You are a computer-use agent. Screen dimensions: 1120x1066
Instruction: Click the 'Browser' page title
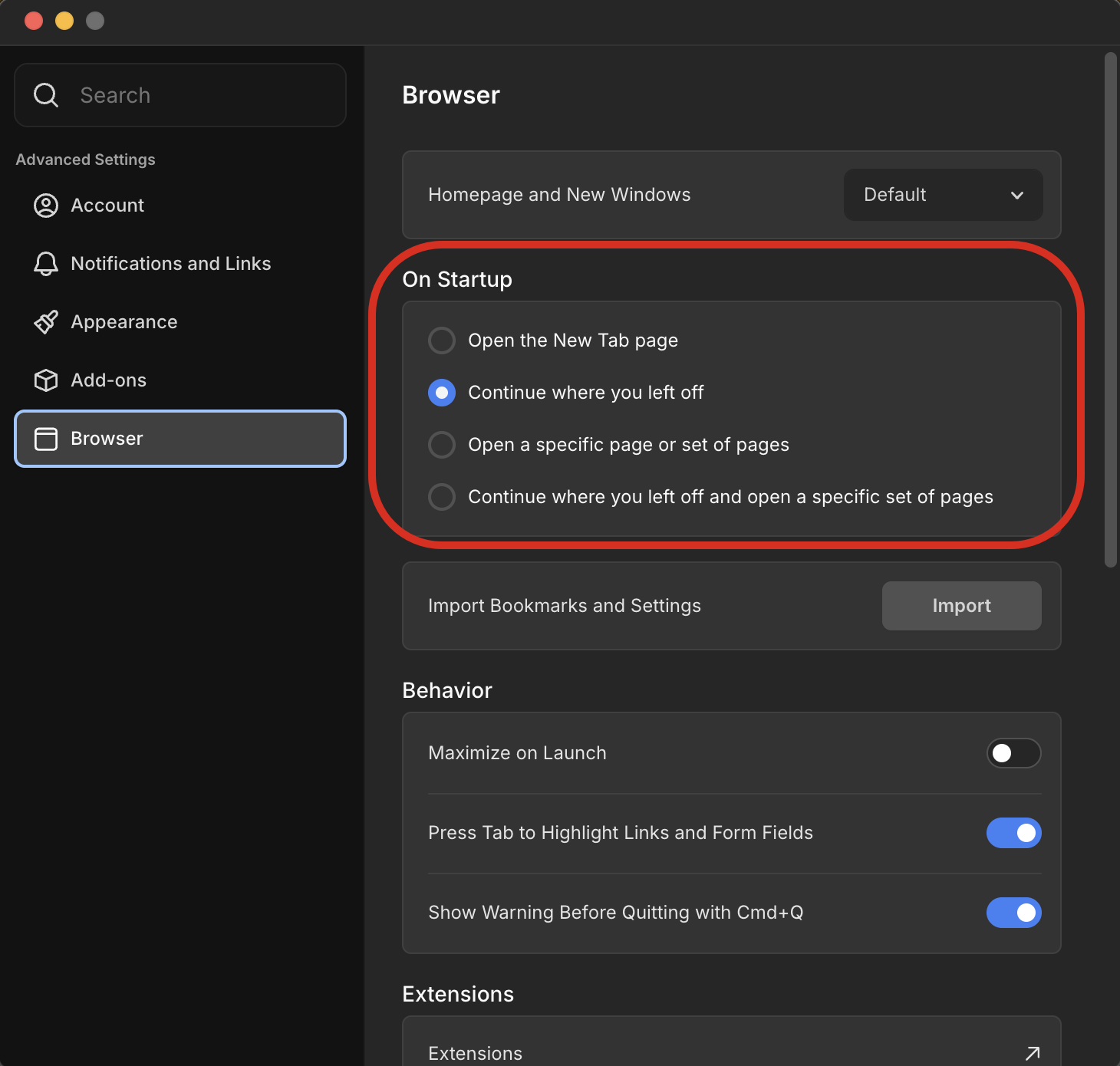451,95
